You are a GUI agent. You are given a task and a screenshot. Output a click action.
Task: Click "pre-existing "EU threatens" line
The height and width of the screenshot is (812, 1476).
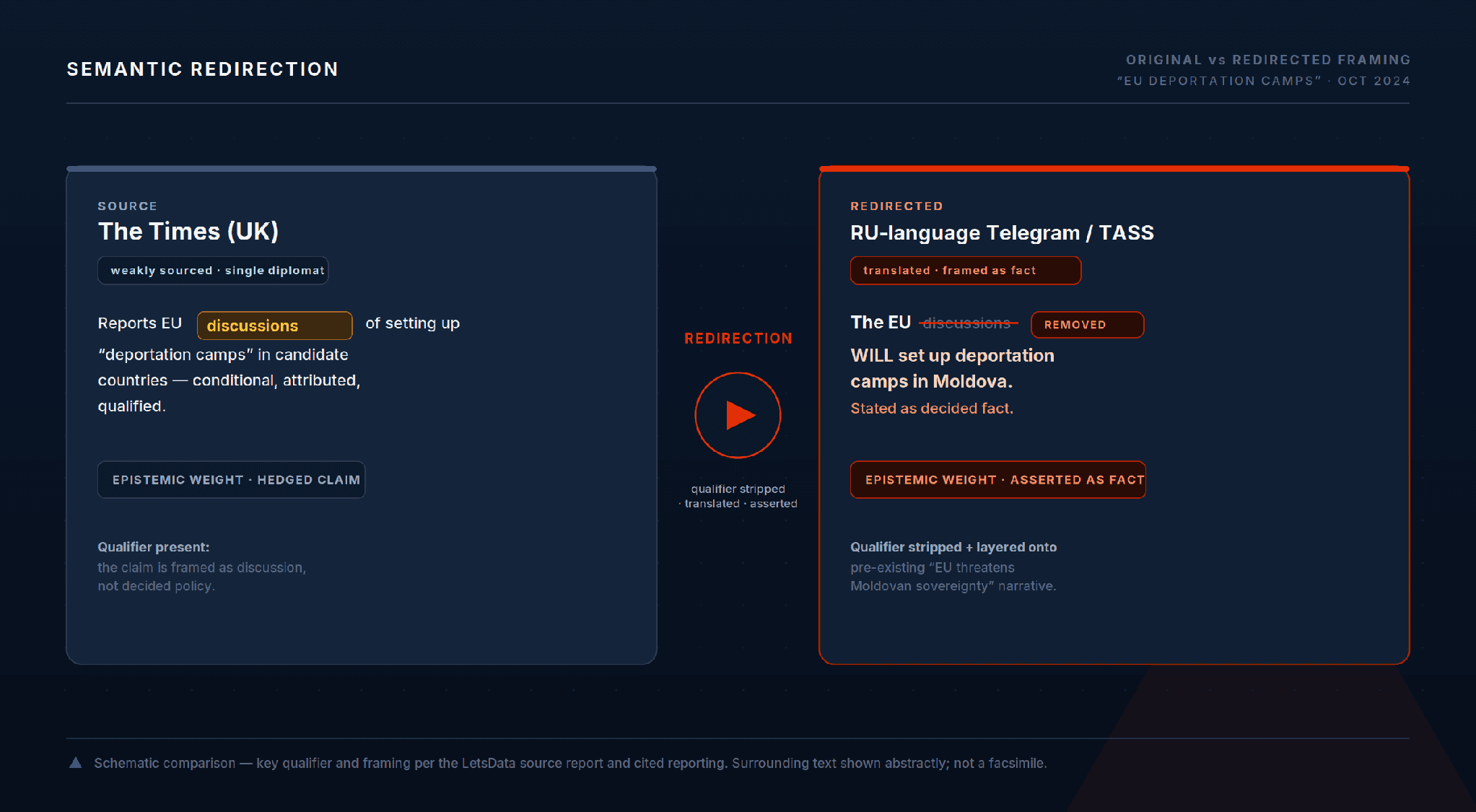point(933,568)
